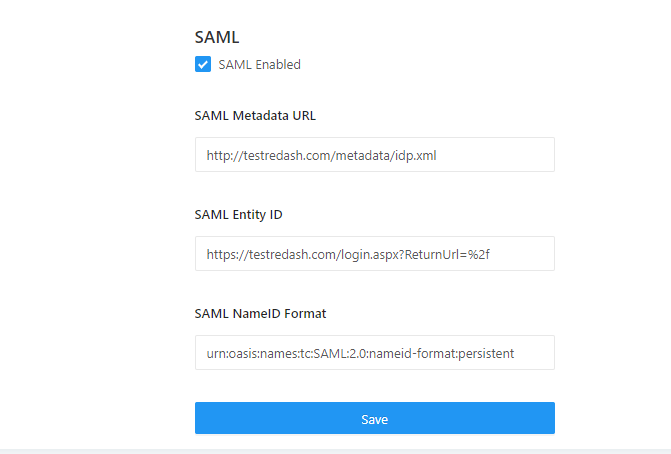
Task: Click the SAML section heading
Action: pyautogui.click(x=217, y=37)
